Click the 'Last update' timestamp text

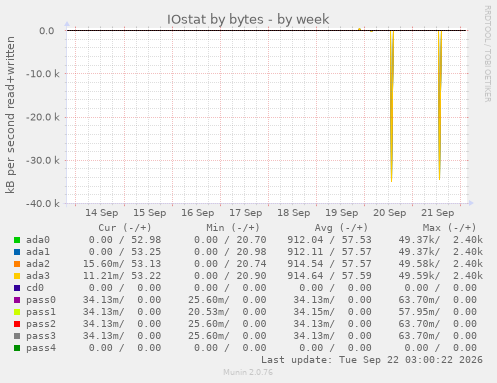point(372,360)
